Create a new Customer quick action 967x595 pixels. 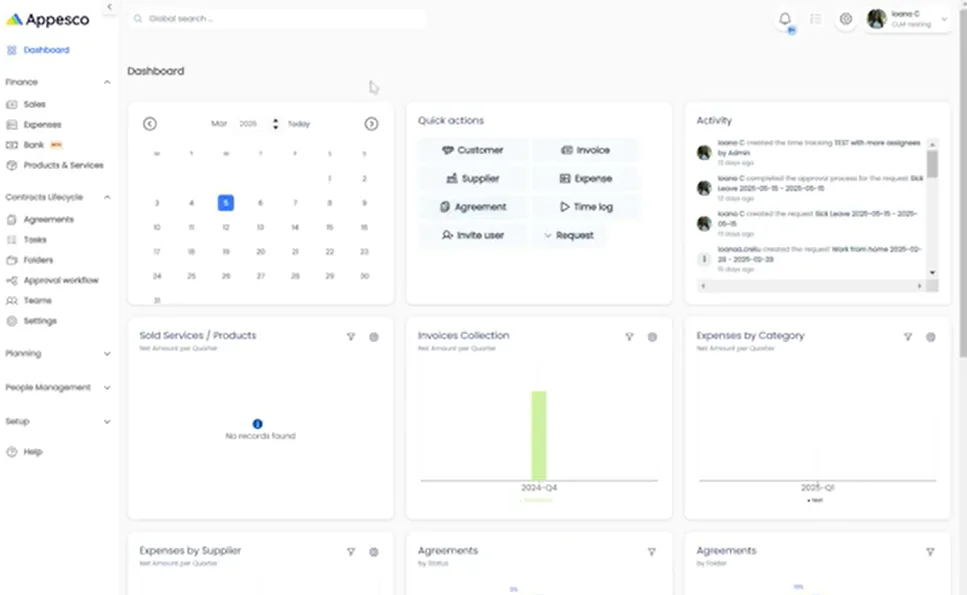pos(472,150)
